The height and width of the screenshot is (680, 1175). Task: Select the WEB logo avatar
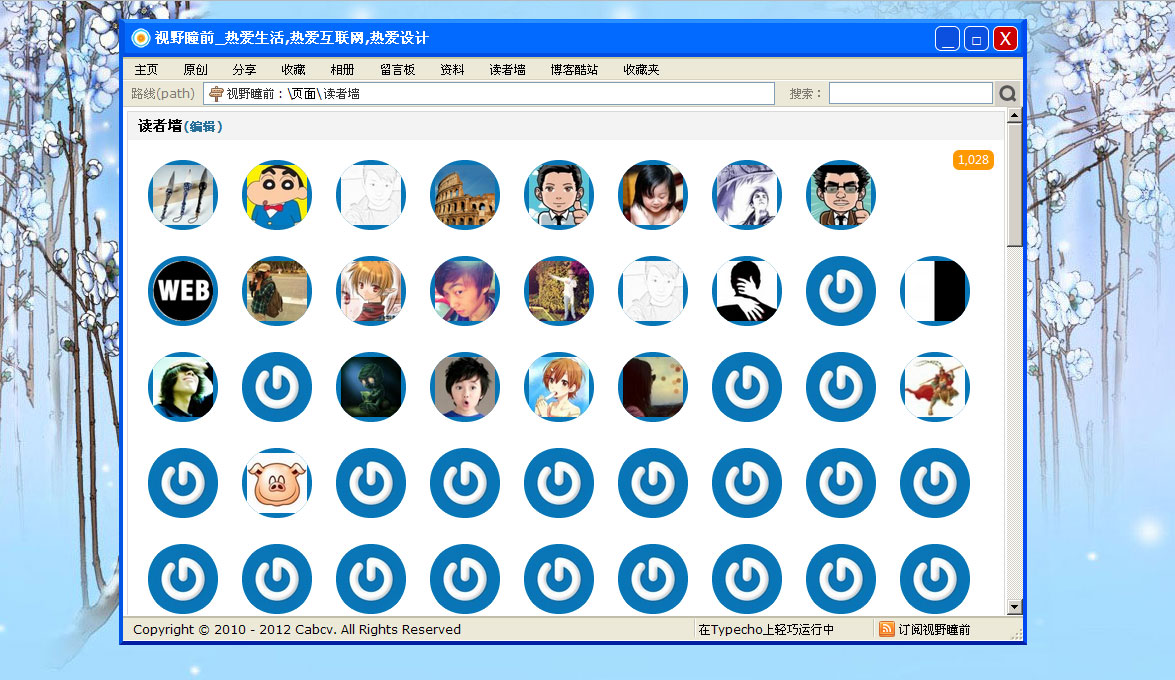pyautogui.click(x=183, y=291)
